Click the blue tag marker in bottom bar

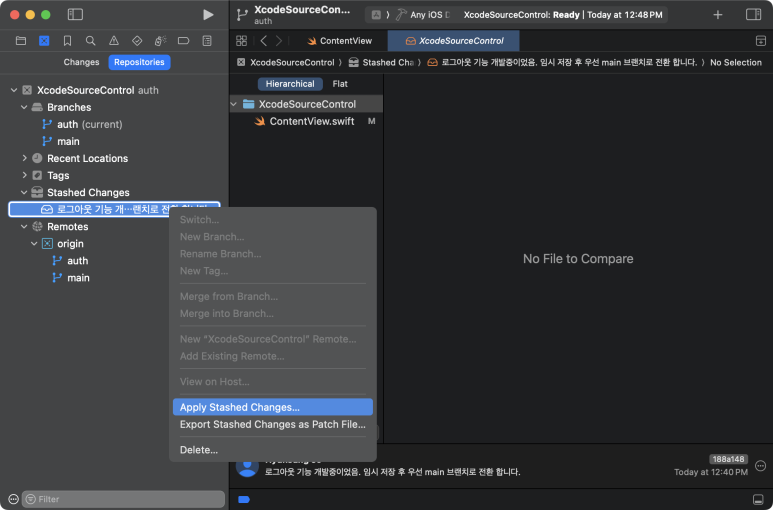coord(244,499)
